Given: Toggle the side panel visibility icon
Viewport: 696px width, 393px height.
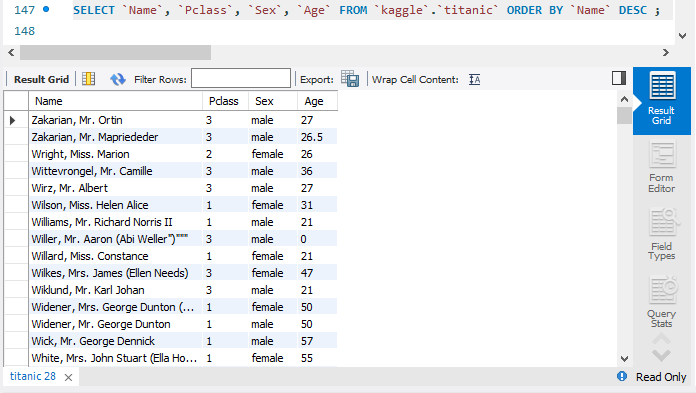Looking at the screenshot, I should pyautogui.click(x=619, y=78).
